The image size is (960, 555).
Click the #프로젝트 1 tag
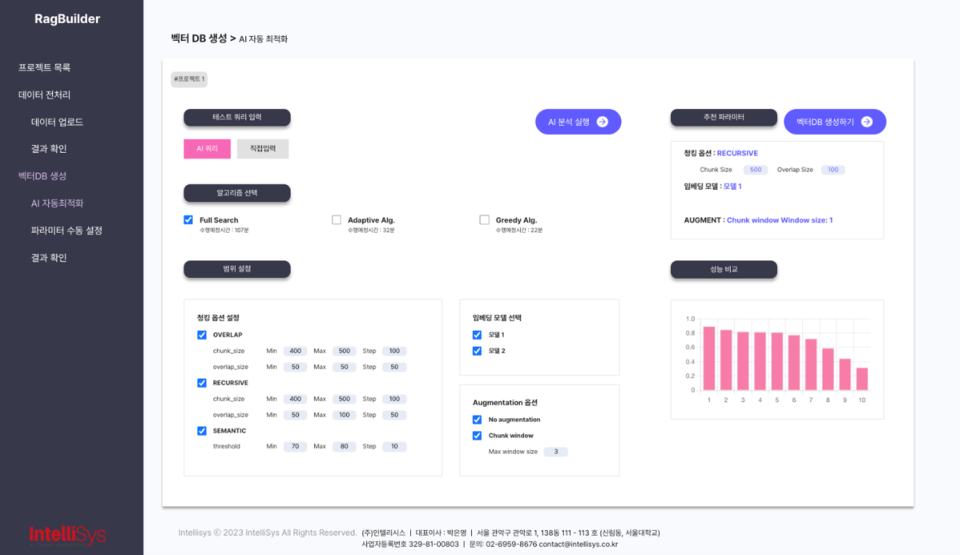(x=189, y=79)
